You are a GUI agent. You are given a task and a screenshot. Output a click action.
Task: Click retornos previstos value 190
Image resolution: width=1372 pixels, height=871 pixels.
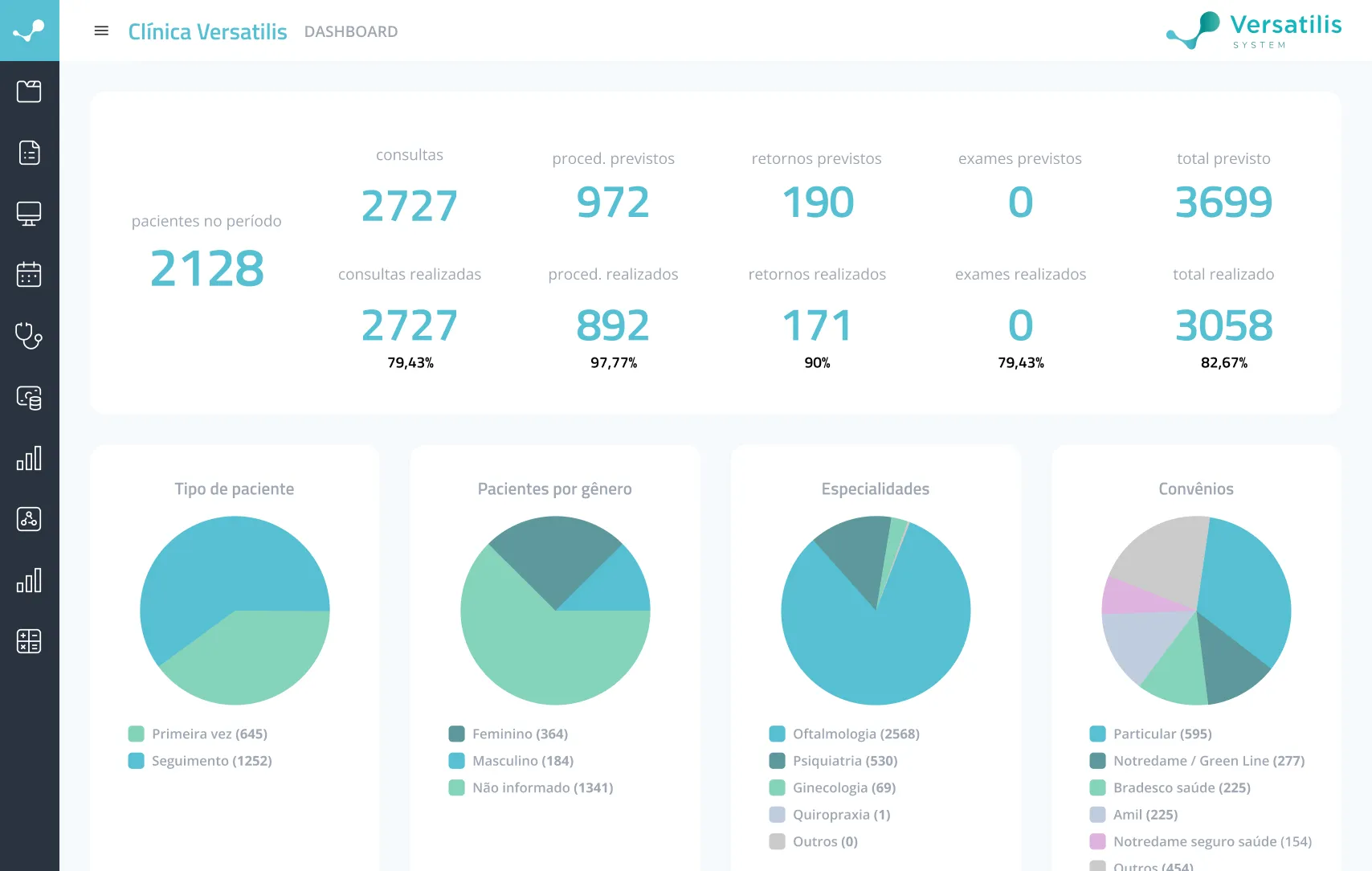click(x=817, y=202)
